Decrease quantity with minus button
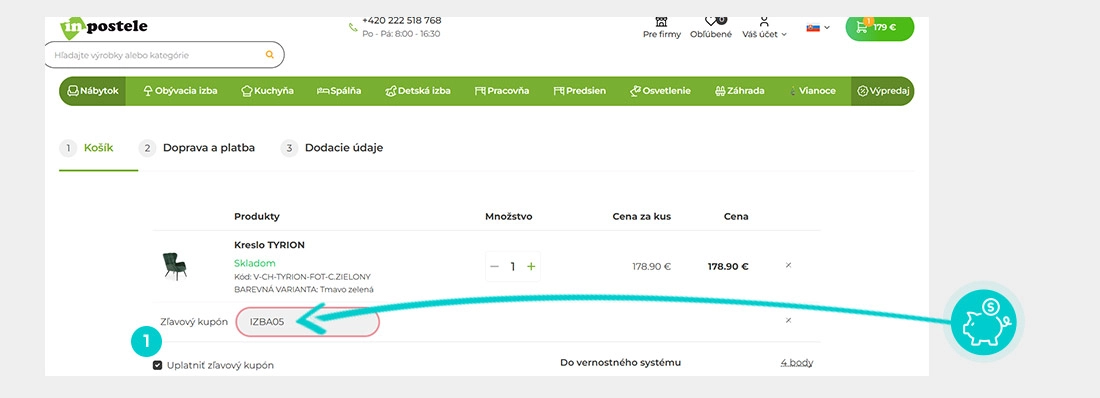The image size is (1100, 398). (x=495, y=267)
